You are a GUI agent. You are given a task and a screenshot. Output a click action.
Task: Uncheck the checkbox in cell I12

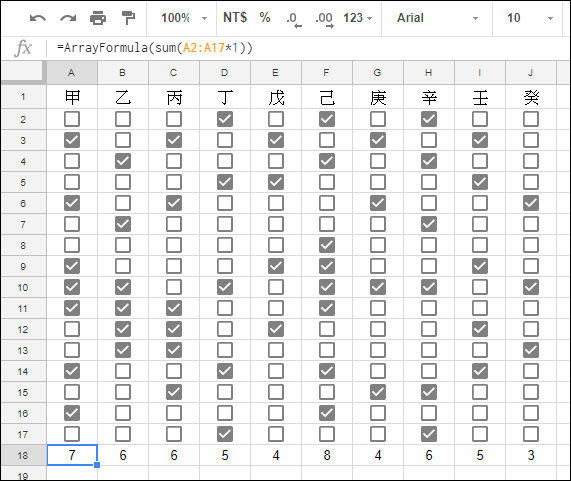tap(480, 329)
